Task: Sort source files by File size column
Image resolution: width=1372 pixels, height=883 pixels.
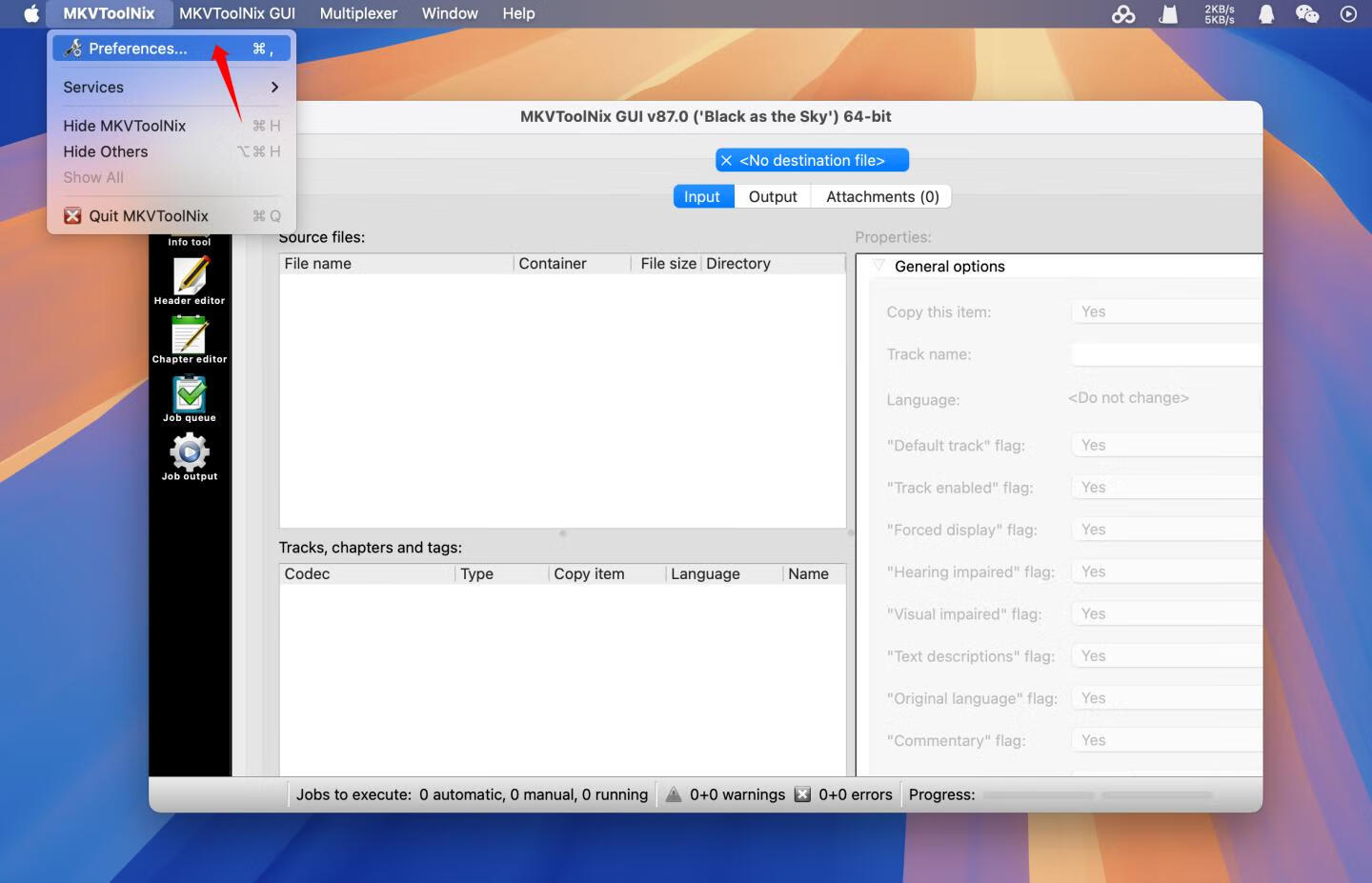Action: pos(667,264)
